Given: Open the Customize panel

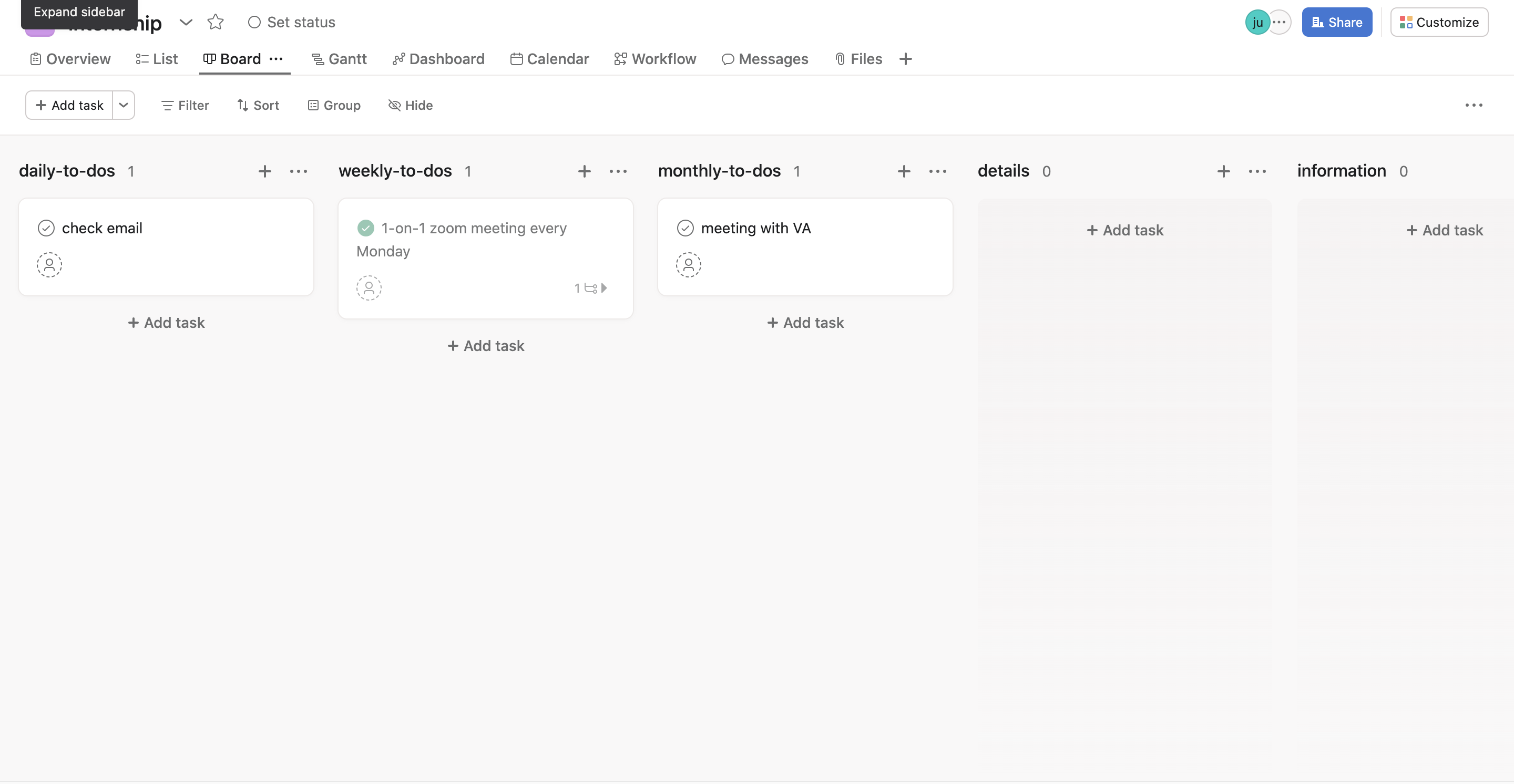Looking at the screenshot, I should (x=1439, y=22).
